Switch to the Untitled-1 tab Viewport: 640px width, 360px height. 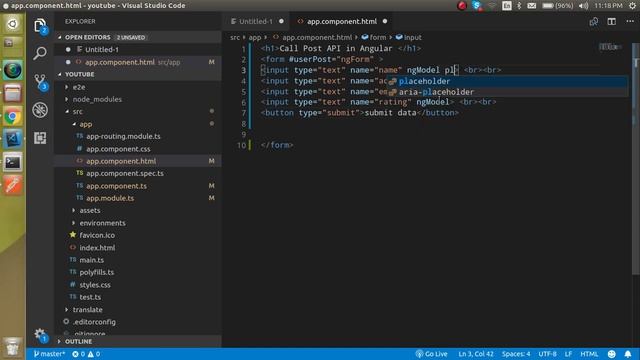pos(256,21)
